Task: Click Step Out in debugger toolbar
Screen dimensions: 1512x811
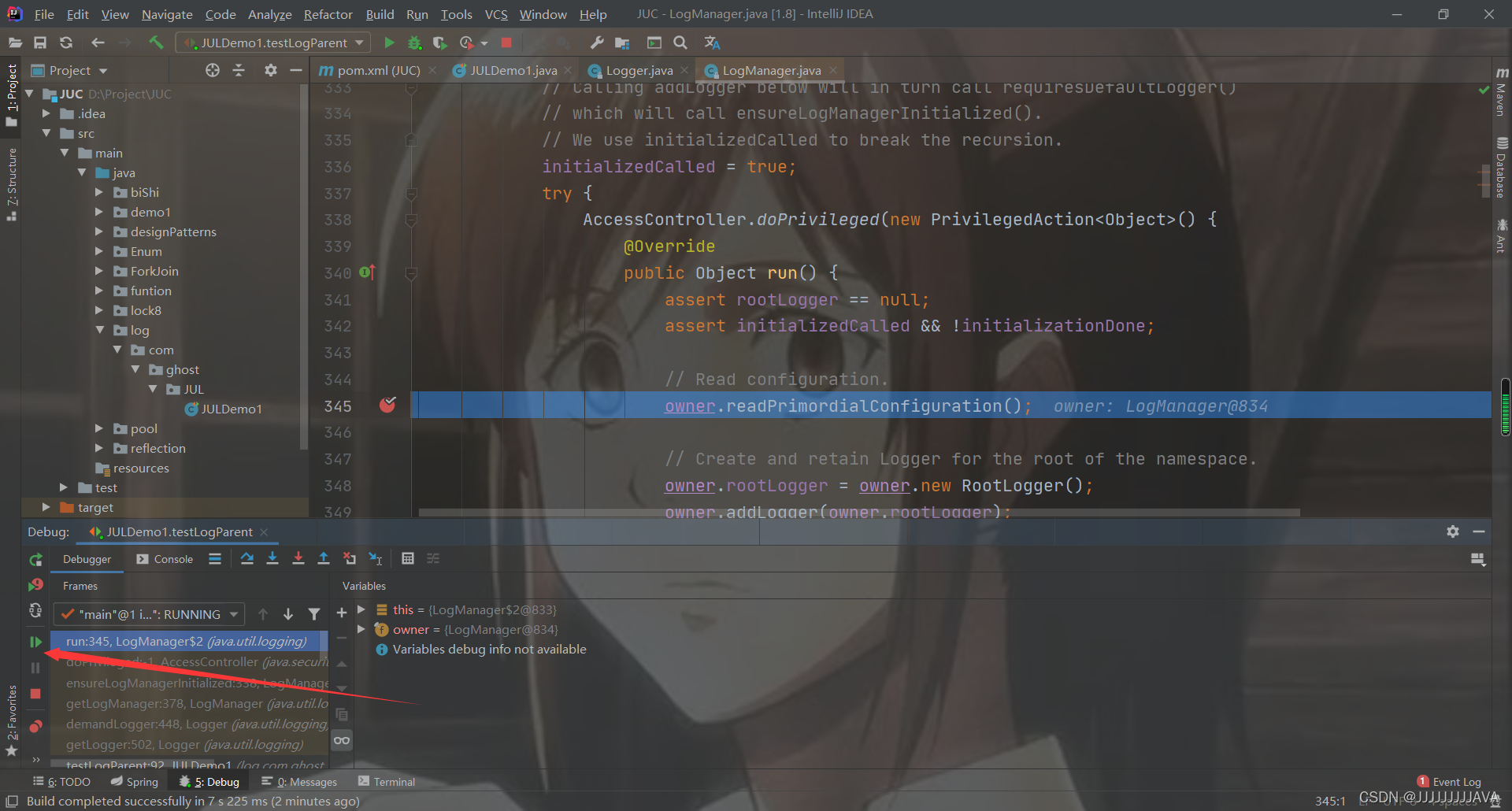Action: coord(324,558)
